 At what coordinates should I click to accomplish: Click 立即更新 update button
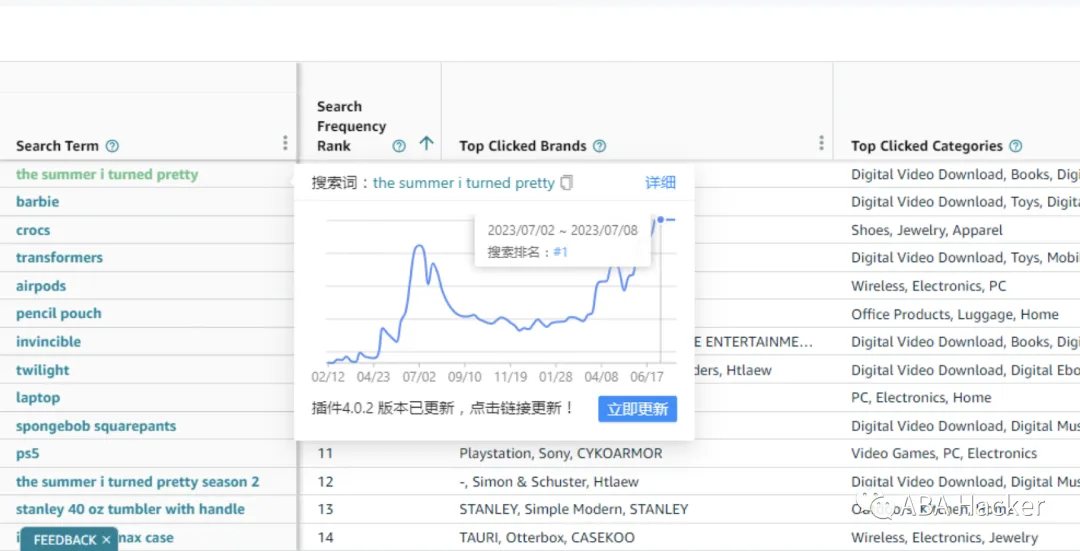coord(638,408)
